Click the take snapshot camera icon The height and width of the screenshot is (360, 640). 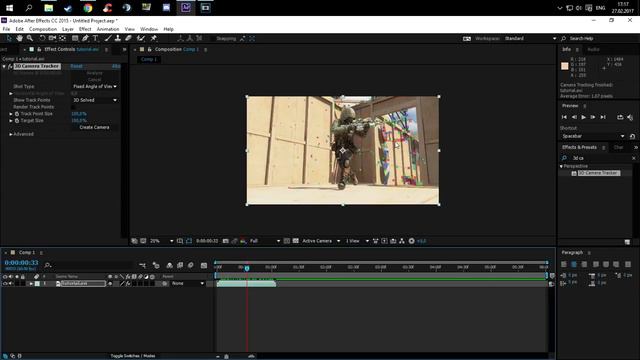pyautogui.click(x=226, y=241)
